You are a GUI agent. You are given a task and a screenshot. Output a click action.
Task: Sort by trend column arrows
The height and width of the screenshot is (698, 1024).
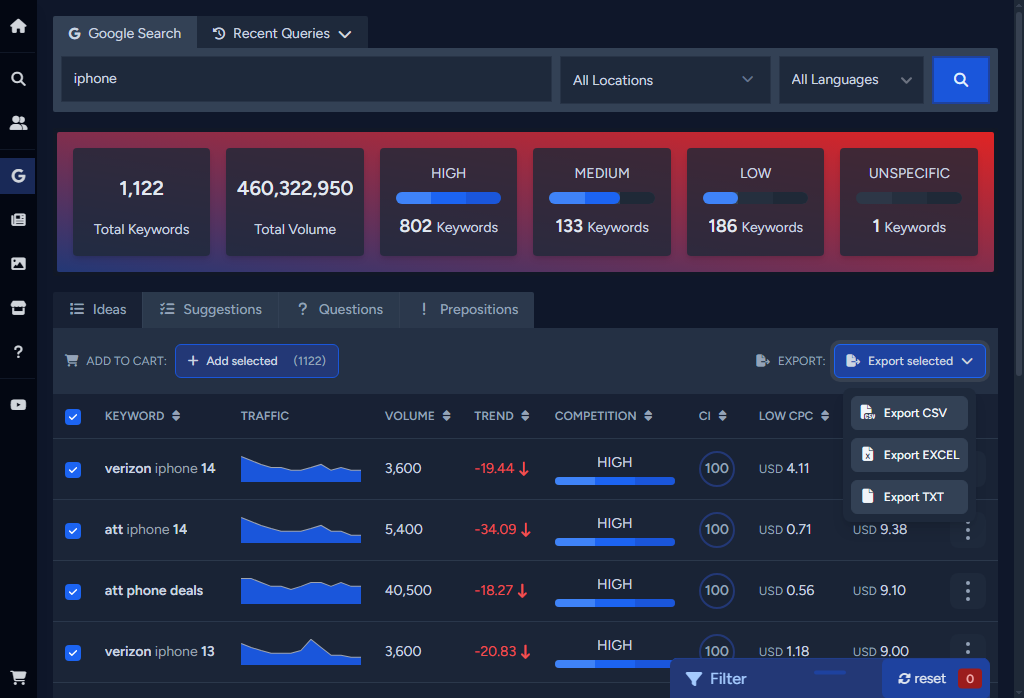click(525, 416)
